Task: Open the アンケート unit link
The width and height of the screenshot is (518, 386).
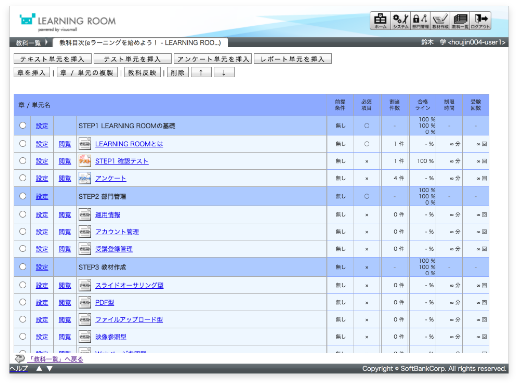Action: click(x=110, y=178)
